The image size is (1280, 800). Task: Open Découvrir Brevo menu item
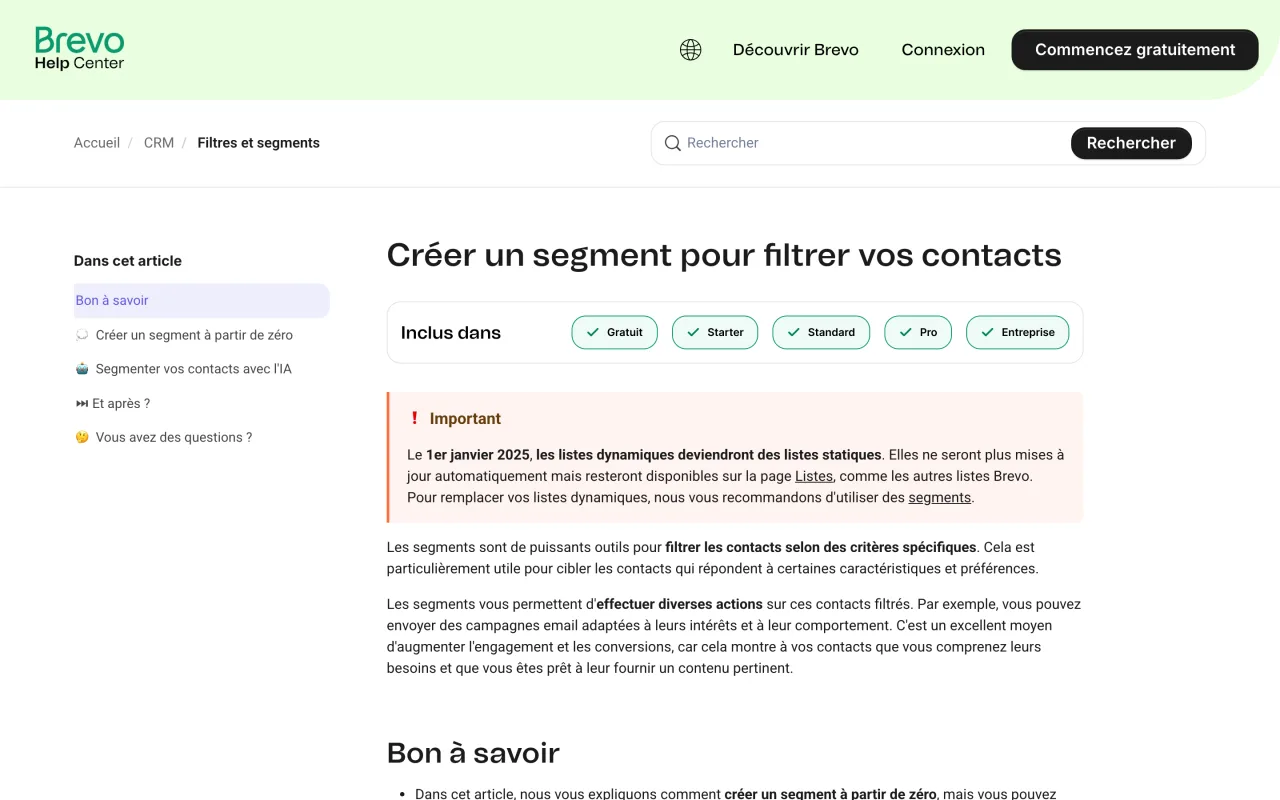[x=796, y=50]
